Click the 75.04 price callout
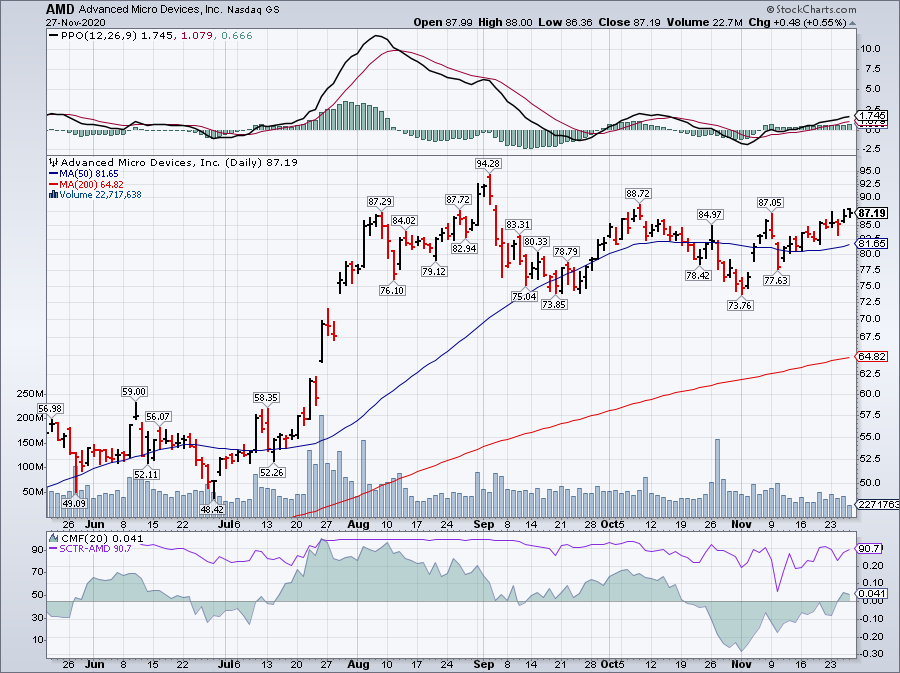The height and width of the screenshot is (673, 900). [524, 296]
